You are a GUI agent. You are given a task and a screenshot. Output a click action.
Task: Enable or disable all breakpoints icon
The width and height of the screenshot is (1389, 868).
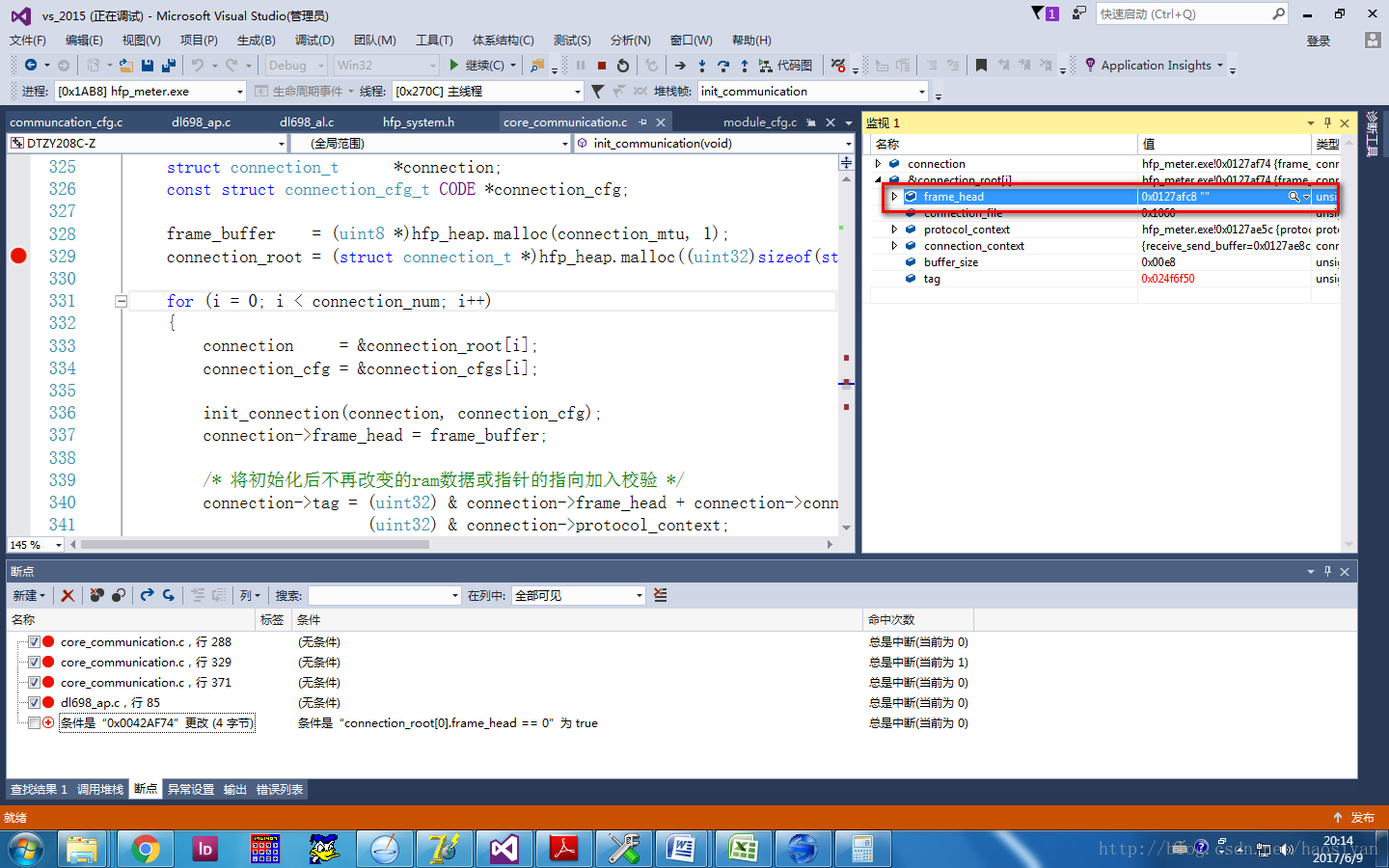click(118, 595)
